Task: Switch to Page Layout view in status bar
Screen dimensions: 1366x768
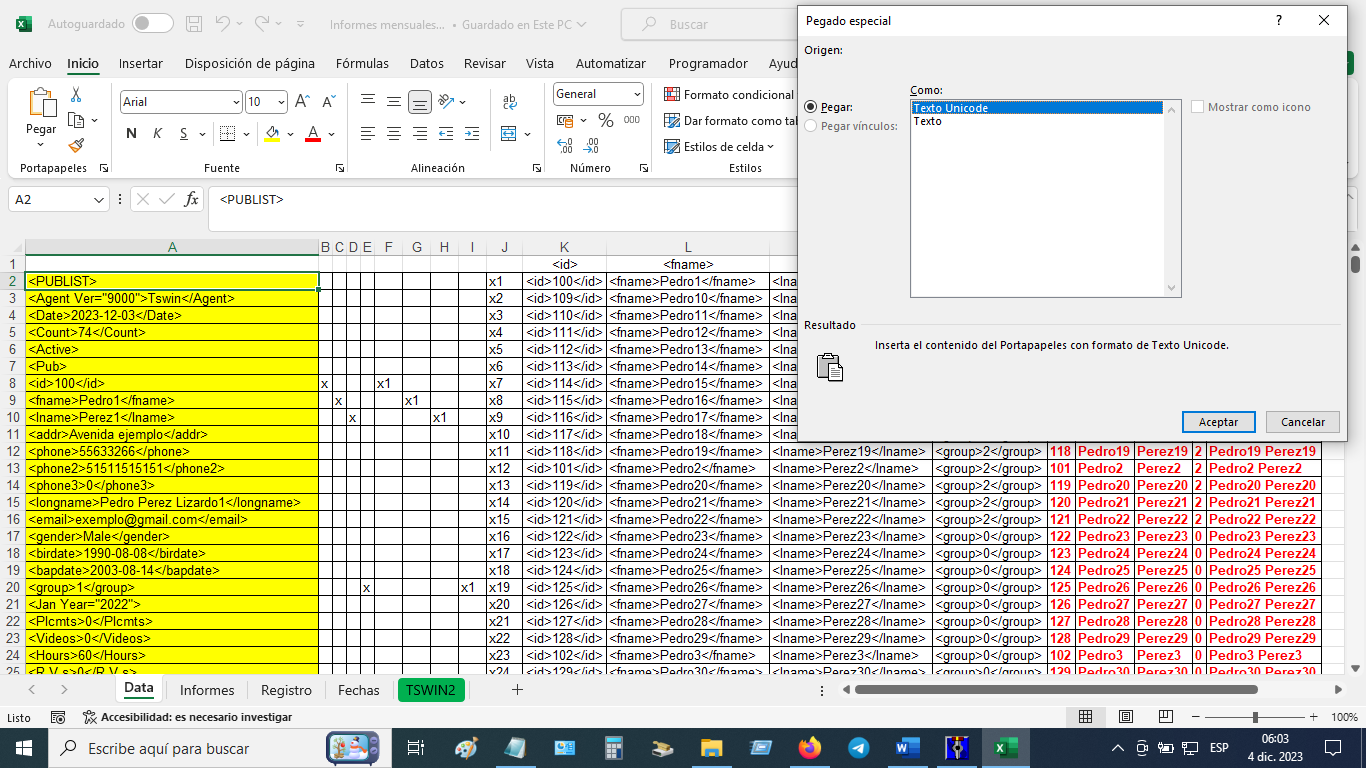Action: point(1126,717)
